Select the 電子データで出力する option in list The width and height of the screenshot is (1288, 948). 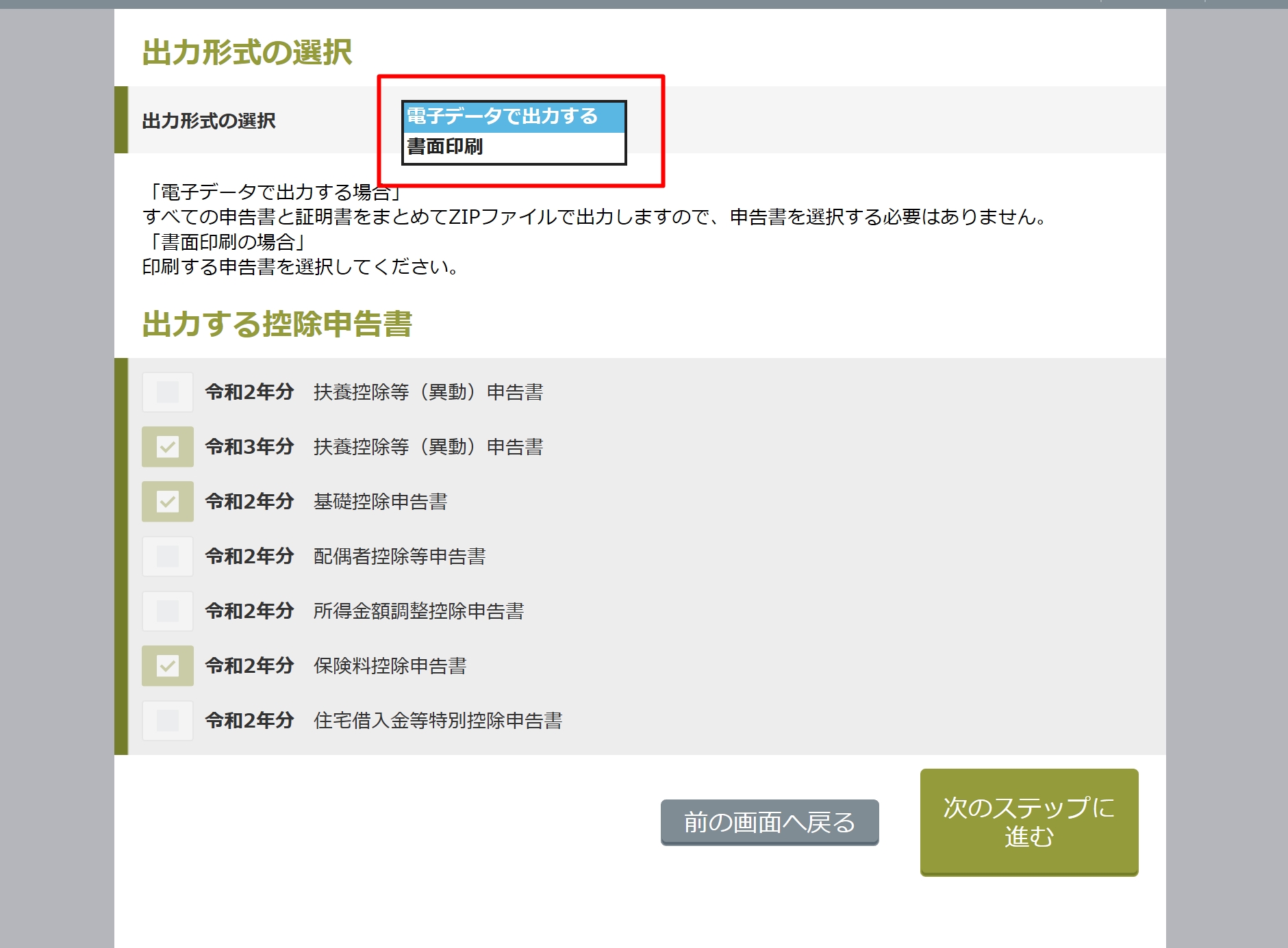pyautogui.click(x=503, y=117)
